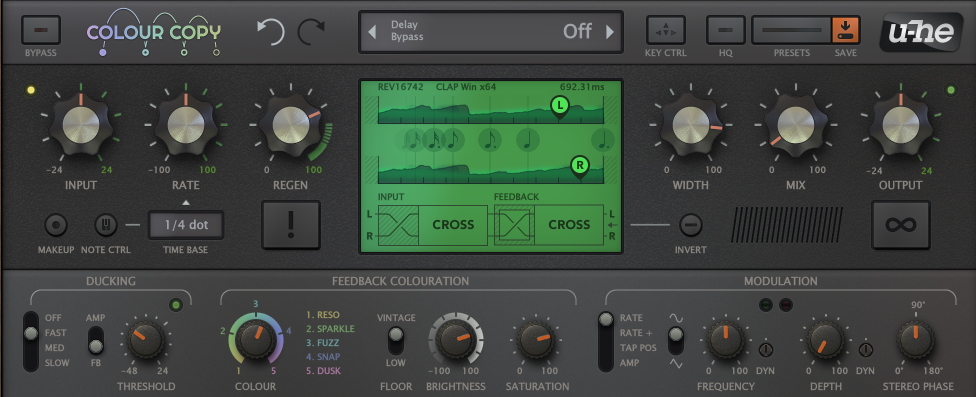This screenshot has width=976, height=397.
Task: Toggle the Bypass button
Action: point(40,30)
